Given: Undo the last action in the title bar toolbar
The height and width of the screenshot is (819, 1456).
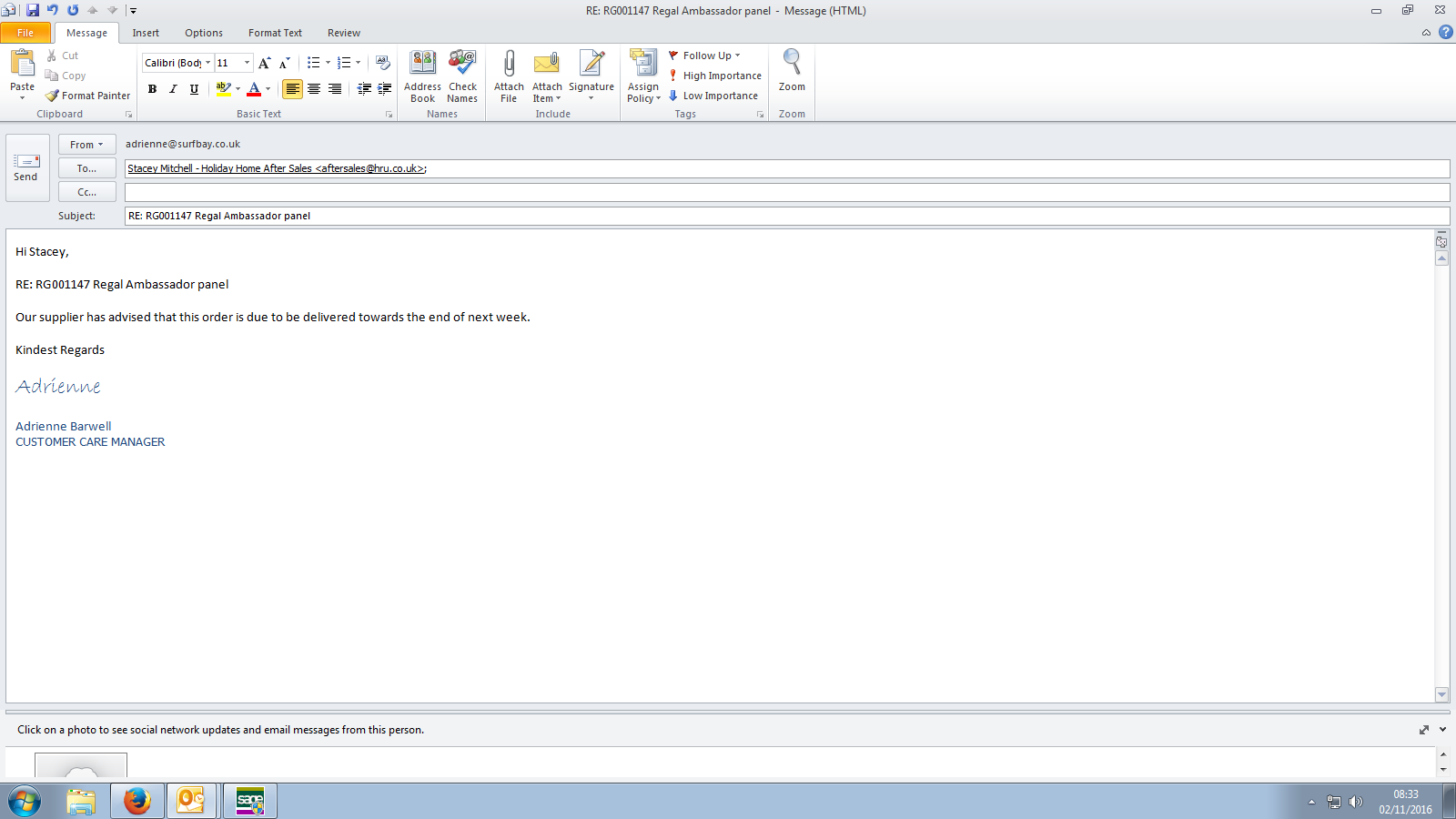Looking at the screenshot, I should click(53, 10).
